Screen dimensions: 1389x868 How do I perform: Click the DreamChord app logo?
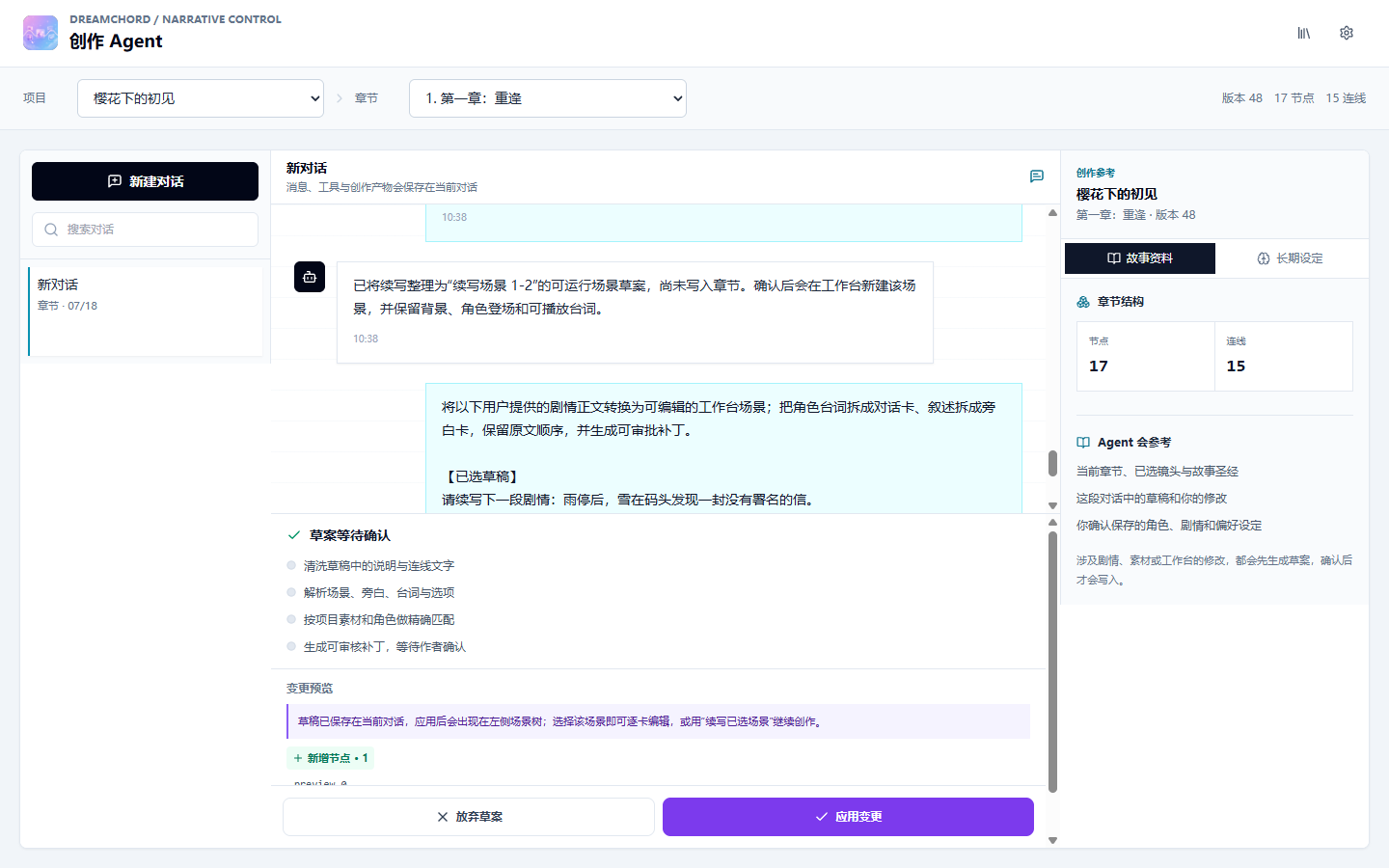click(x=41, y=33)
